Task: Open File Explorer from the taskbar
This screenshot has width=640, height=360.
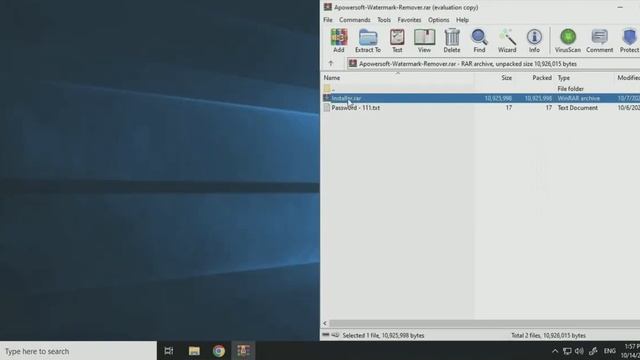Action: (x=194, y=351)
